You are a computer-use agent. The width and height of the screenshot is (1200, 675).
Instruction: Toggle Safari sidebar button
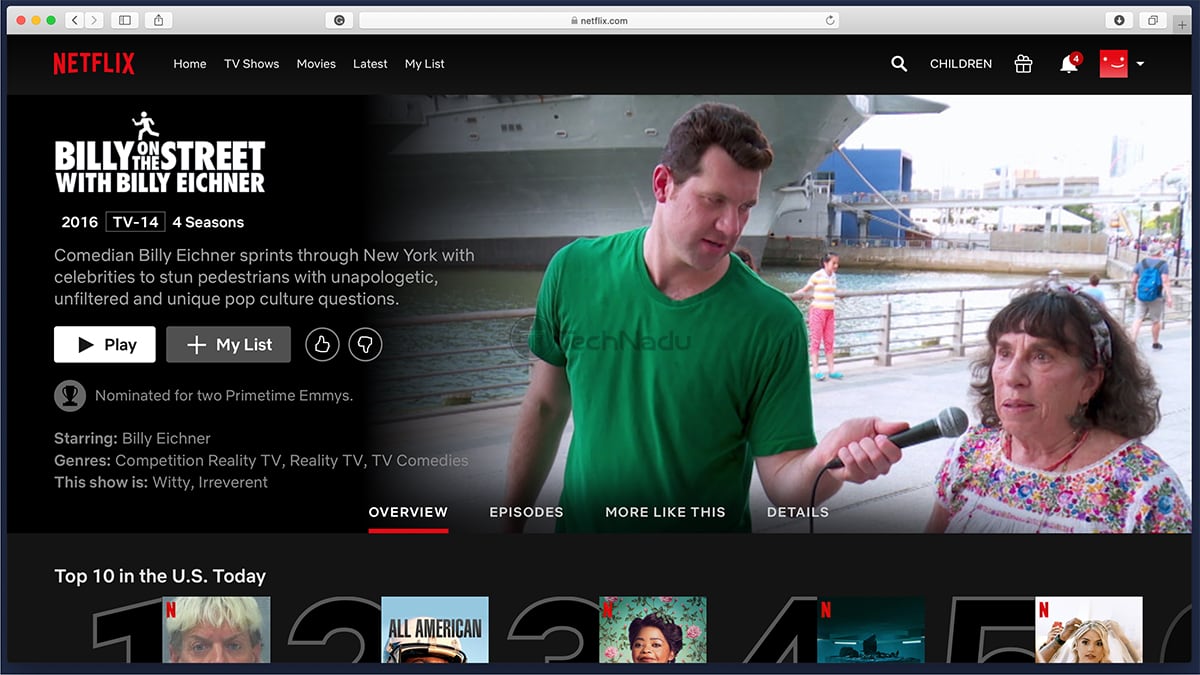[x=125, y=20]
